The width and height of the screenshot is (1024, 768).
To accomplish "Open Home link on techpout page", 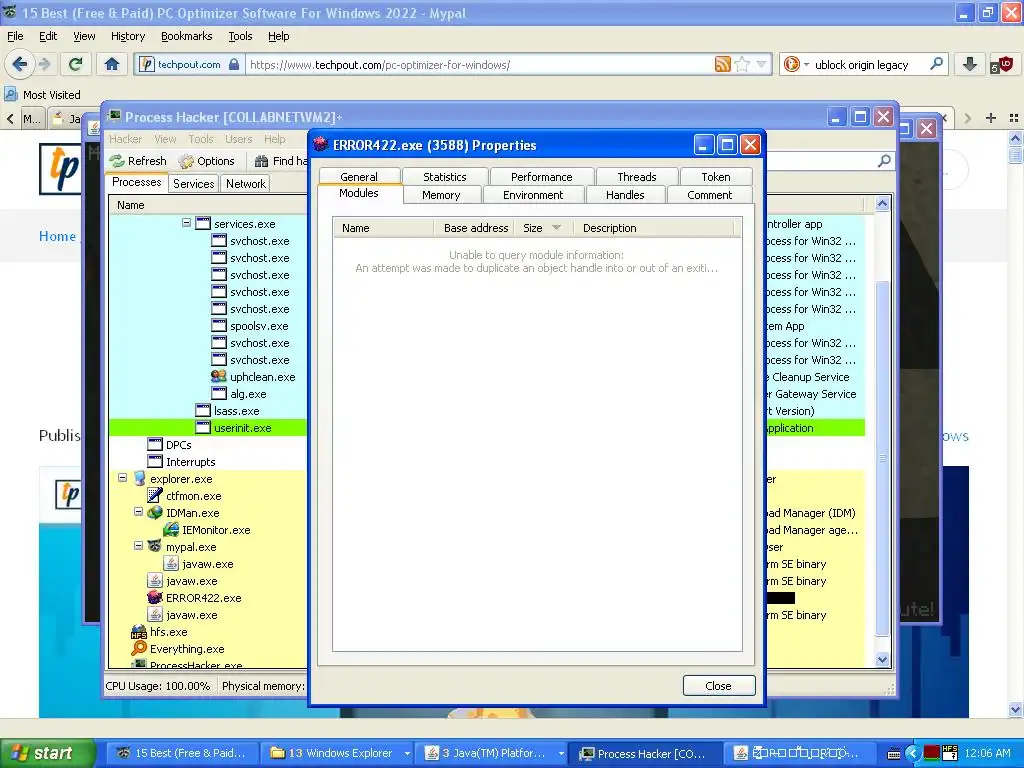I will 57,236.
